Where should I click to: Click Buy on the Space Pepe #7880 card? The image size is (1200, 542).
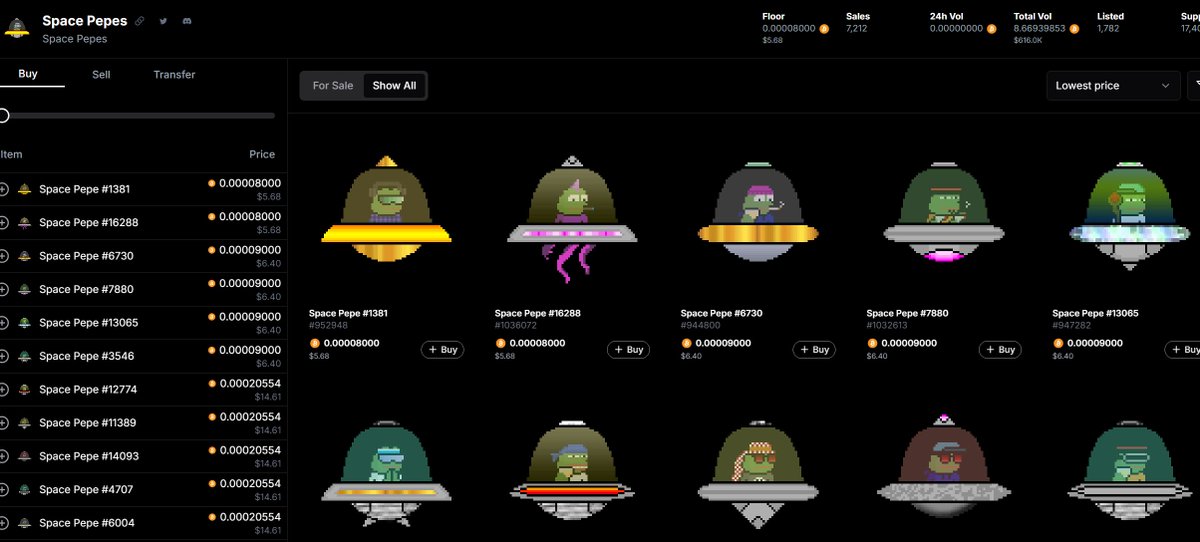[1000, 350]
